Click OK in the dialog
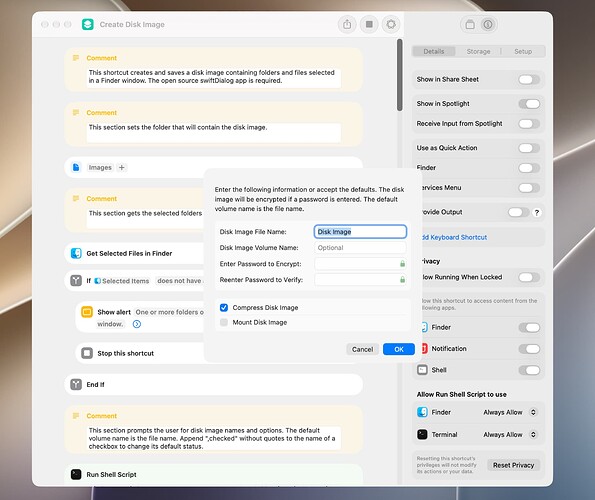 click(x=399, y=349)
